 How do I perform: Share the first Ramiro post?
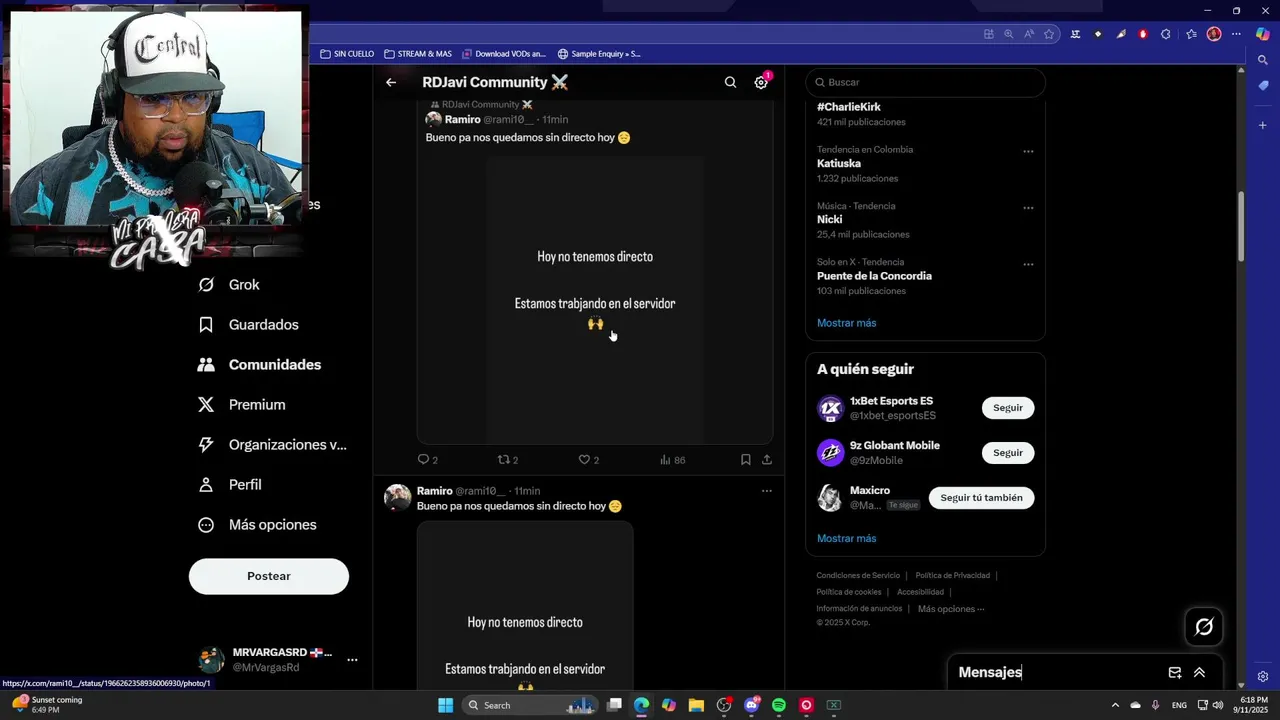coord(767,459)
